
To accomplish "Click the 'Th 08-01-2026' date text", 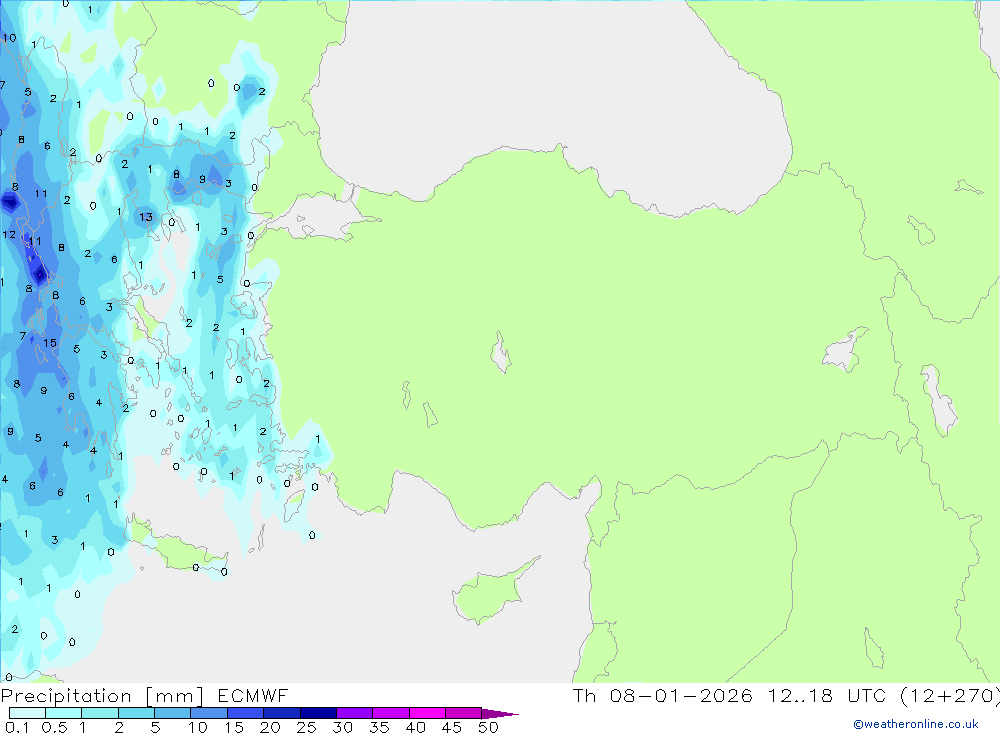I will 663,695.
